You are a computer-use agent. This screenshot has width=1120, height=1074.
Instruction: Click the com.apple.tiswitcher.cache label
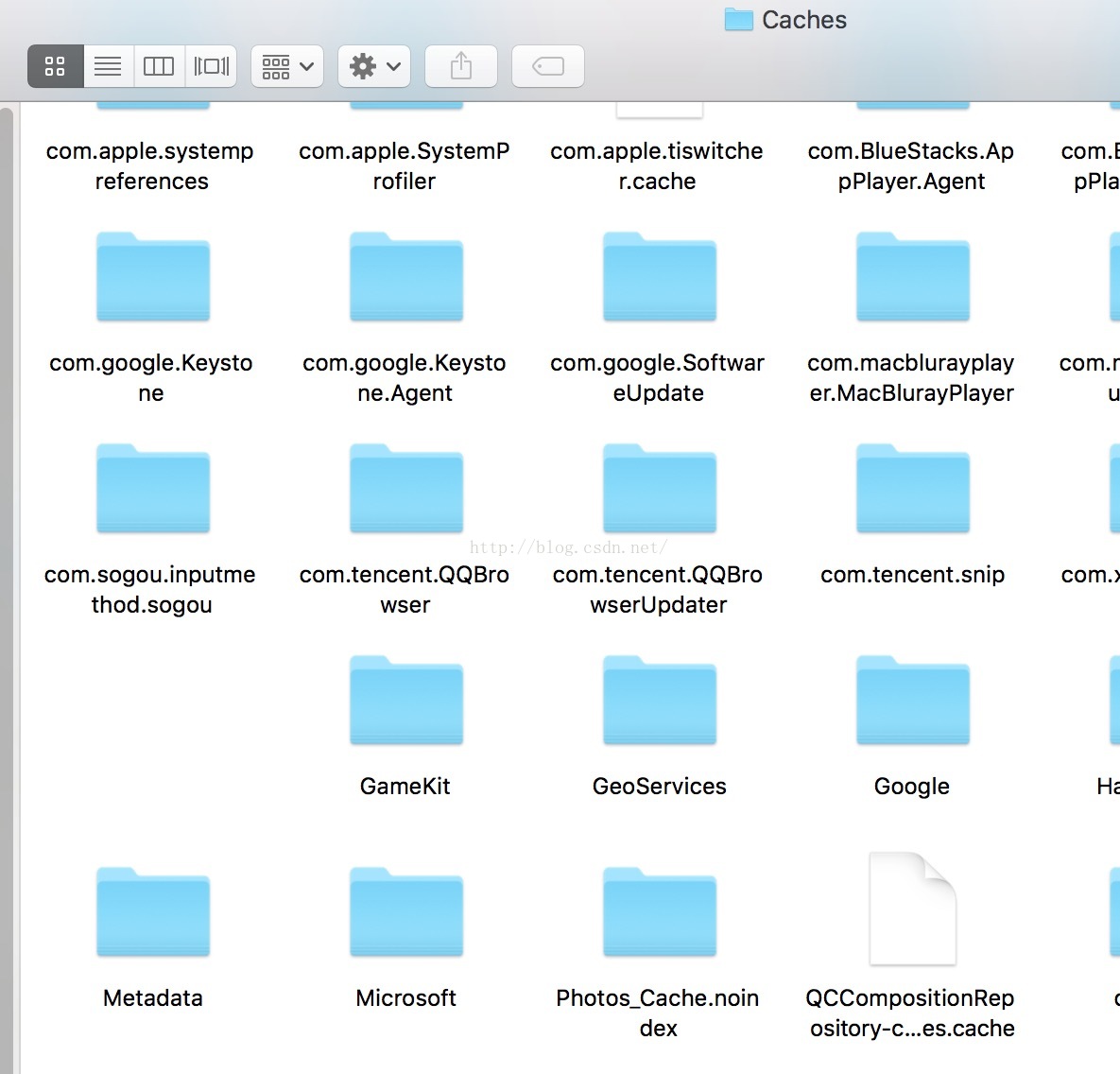657,165
